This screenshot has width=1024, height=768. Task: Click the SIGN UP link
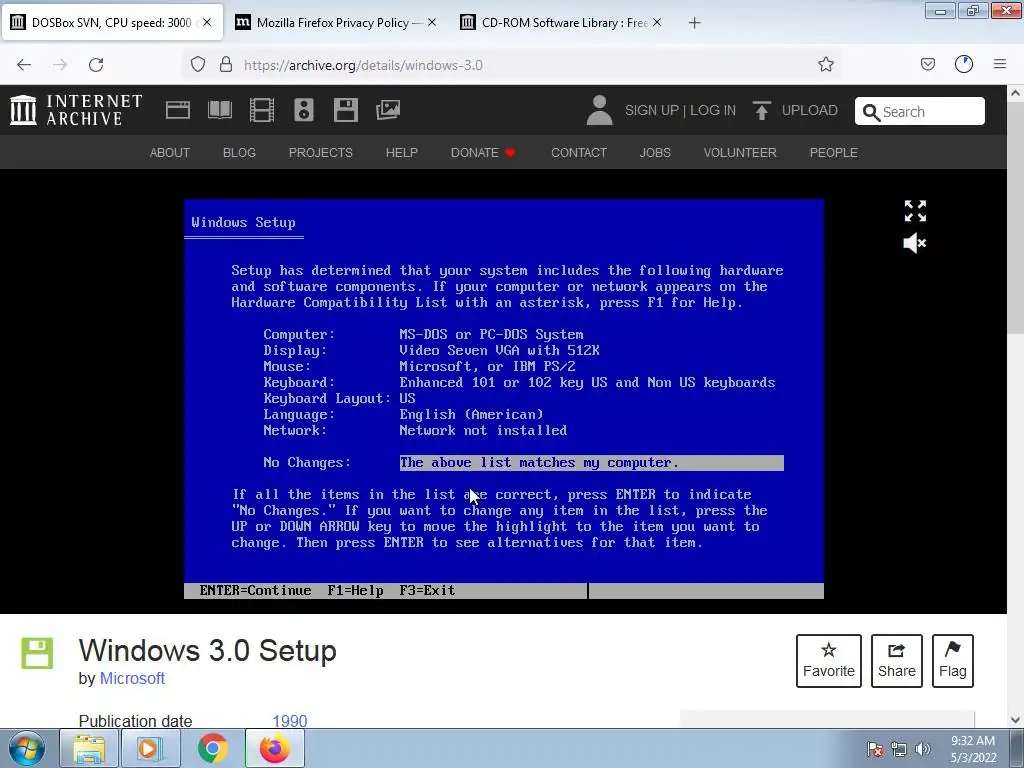click(652, 110)
